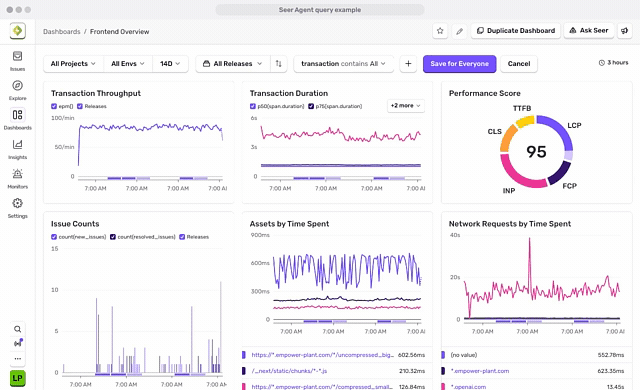Click the 602.56ms asset value

(411, 355)
